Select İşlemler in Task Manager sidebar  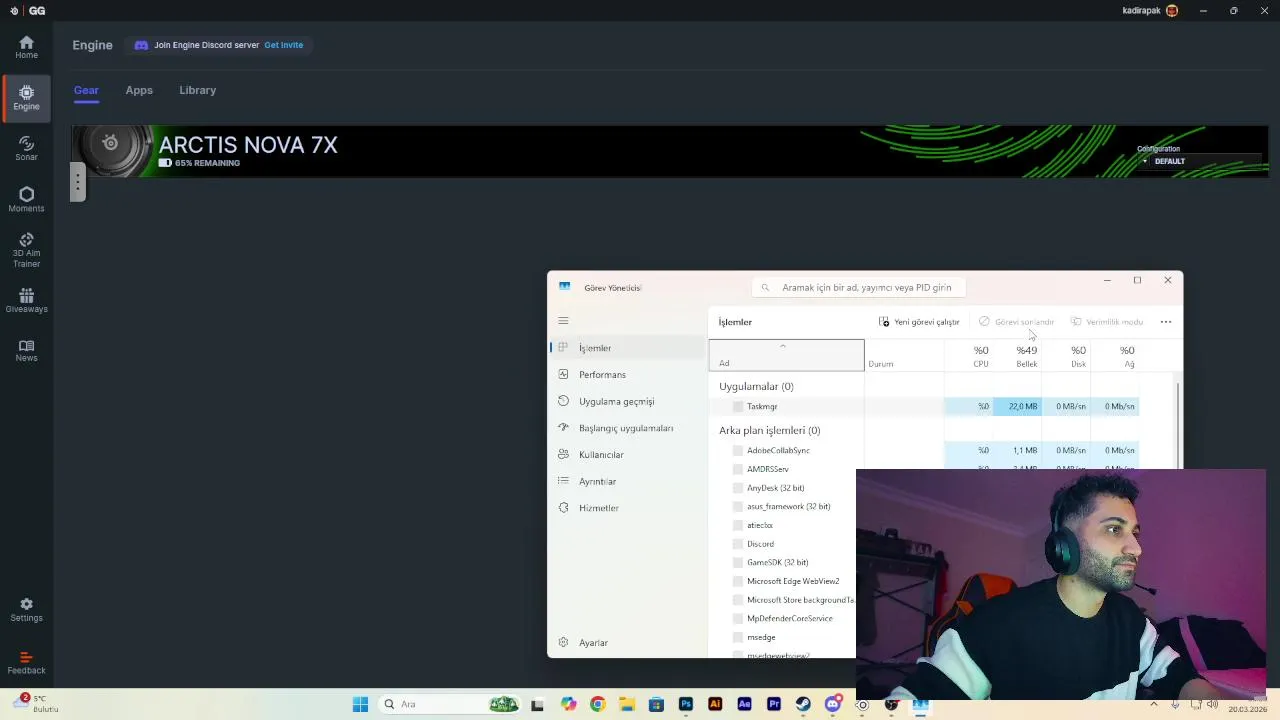(x=628, y=348)
